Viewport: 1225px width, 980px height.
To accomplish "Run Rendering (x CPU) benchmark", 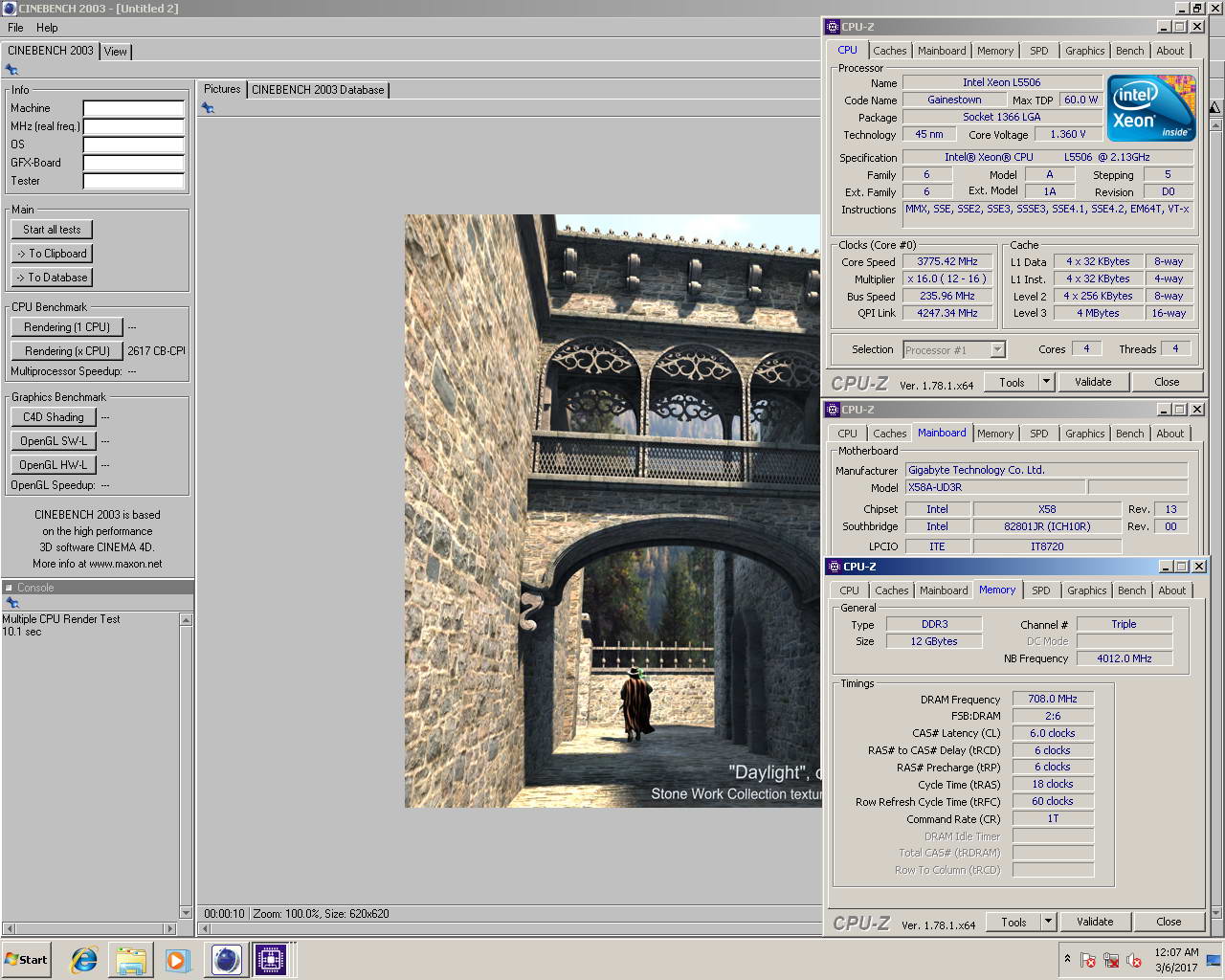I will point(67,351).
